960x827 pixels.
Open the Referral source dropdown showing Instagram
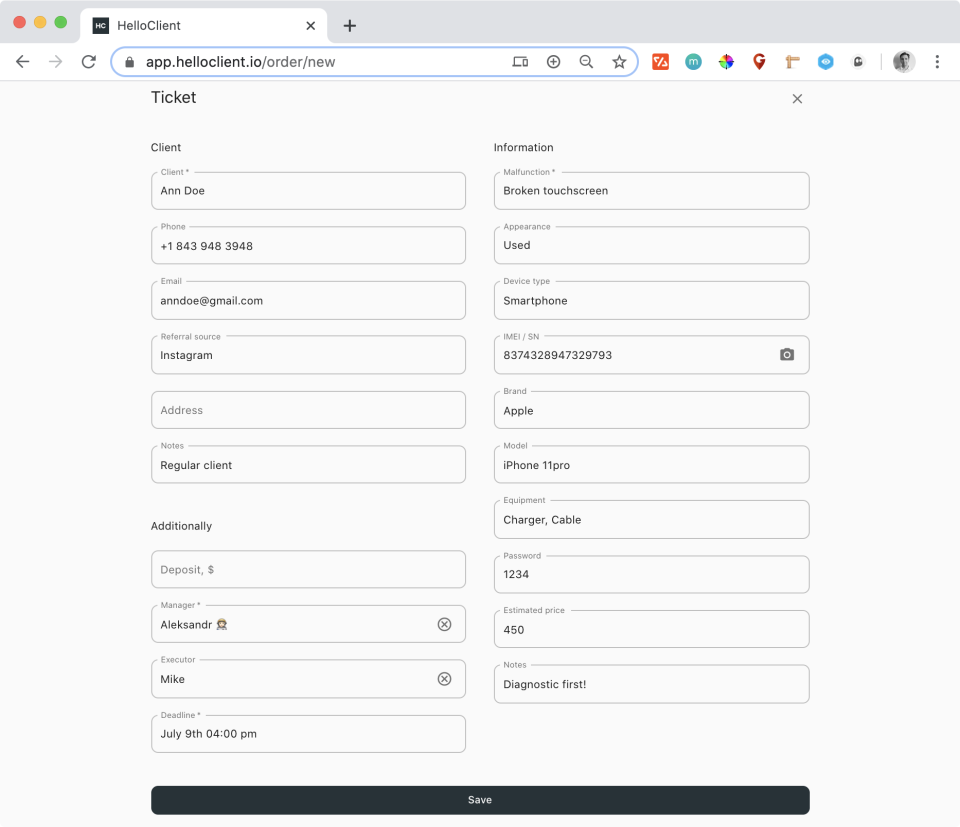[308, 355]
